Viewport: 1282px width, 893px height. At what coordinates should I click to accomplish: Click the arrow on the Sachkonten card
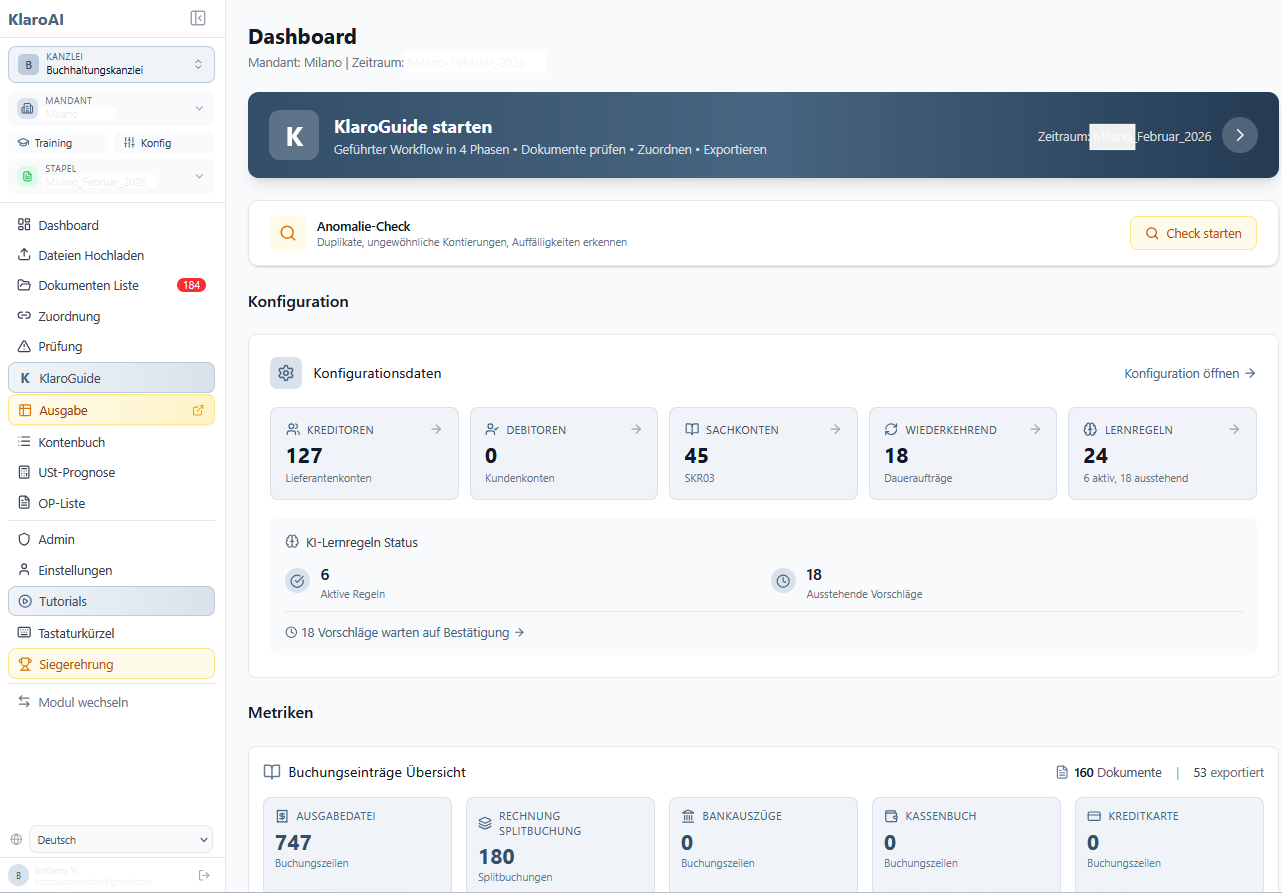[835, 429]
